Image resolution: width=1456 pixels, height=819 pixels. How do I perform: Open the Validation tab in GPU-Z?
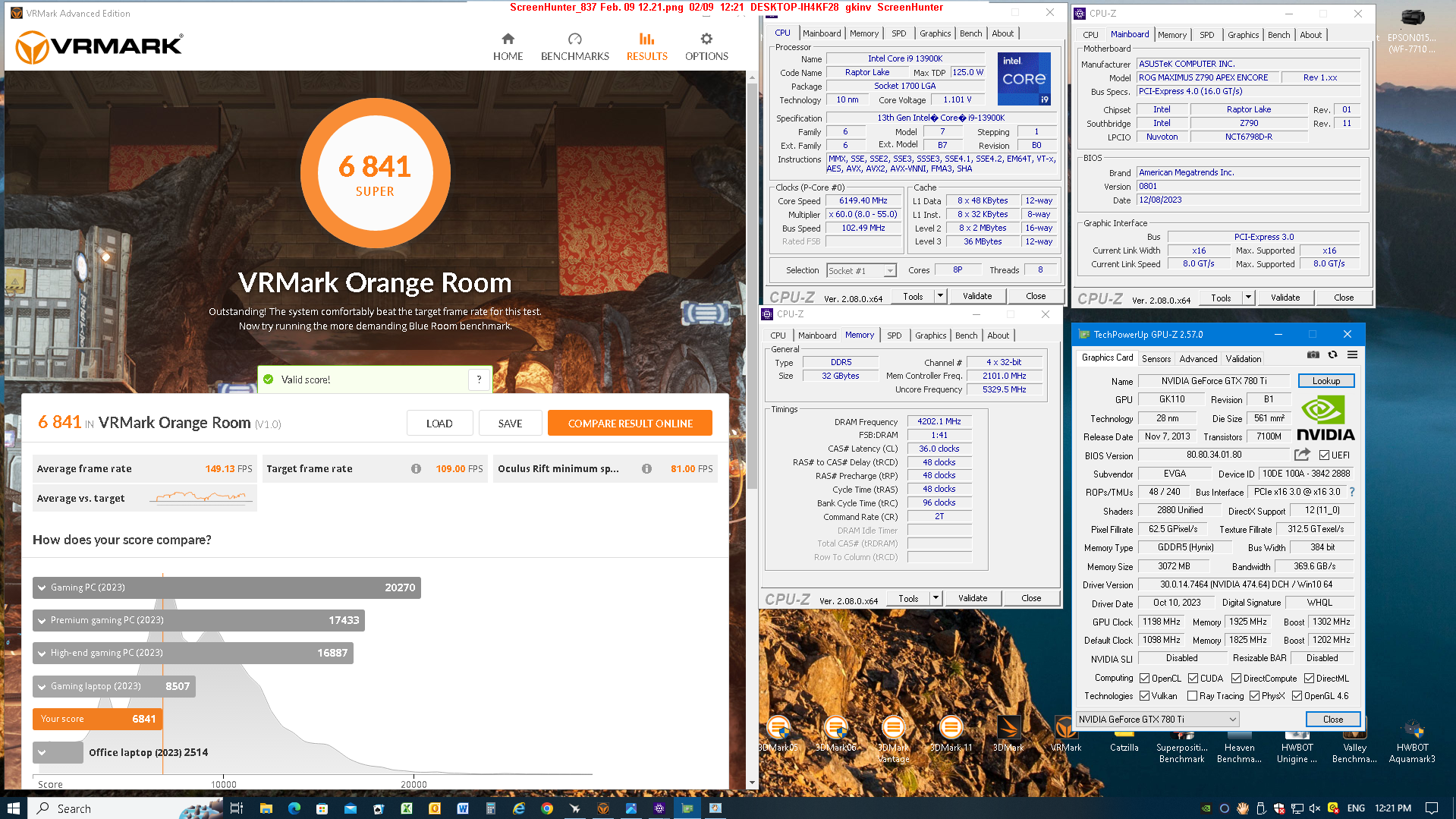pos(1243,358)
